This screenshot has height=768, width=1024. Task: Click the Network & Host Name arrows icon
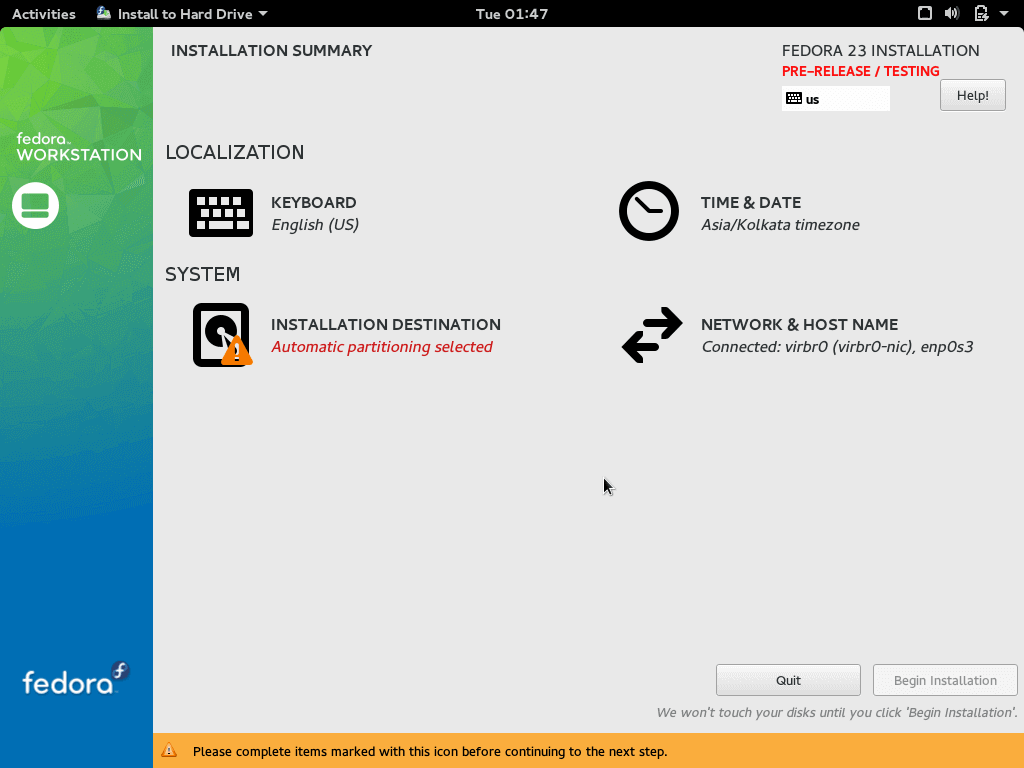click(651, 335)
